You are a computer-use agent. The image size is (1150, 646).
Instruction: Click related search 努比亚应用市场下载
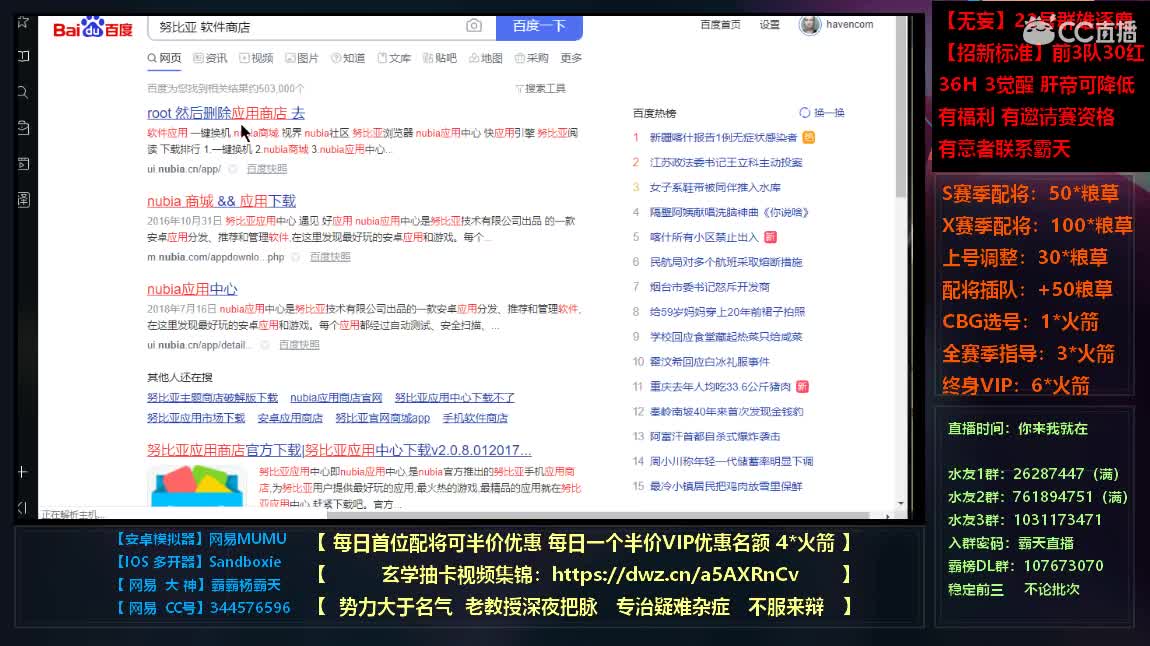click(196, 418)
